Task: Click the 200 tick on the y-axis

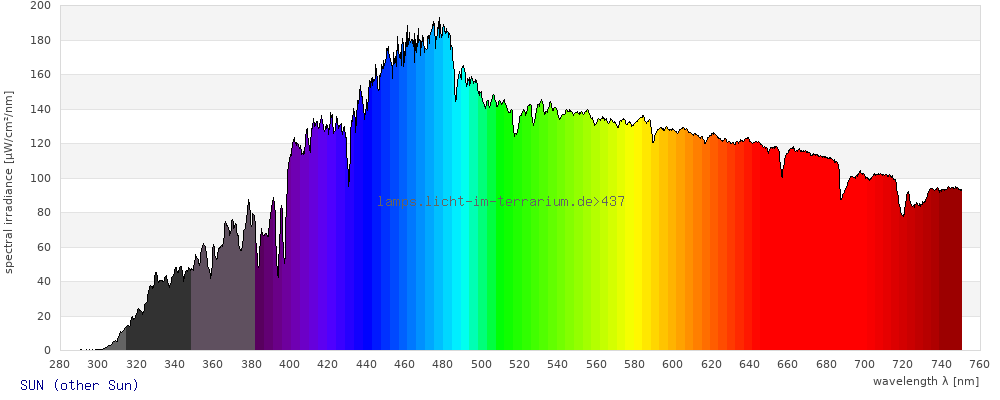Action: tap(41, 6)
